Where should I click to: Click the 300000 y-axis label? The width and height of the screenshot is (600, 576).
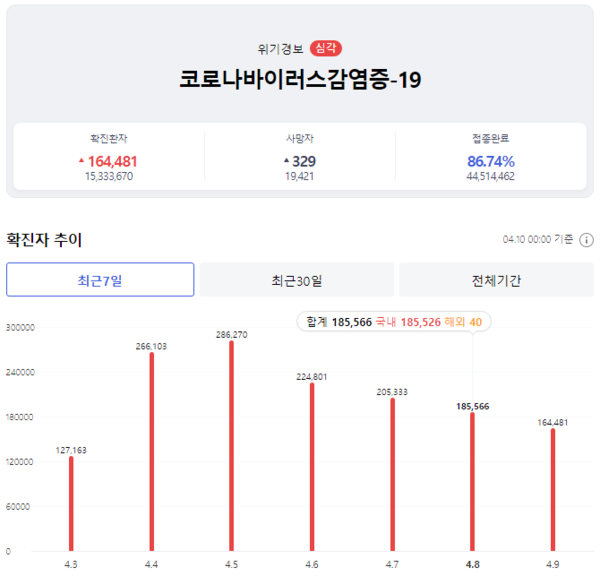pyautogui.click(x=20, y=328)
